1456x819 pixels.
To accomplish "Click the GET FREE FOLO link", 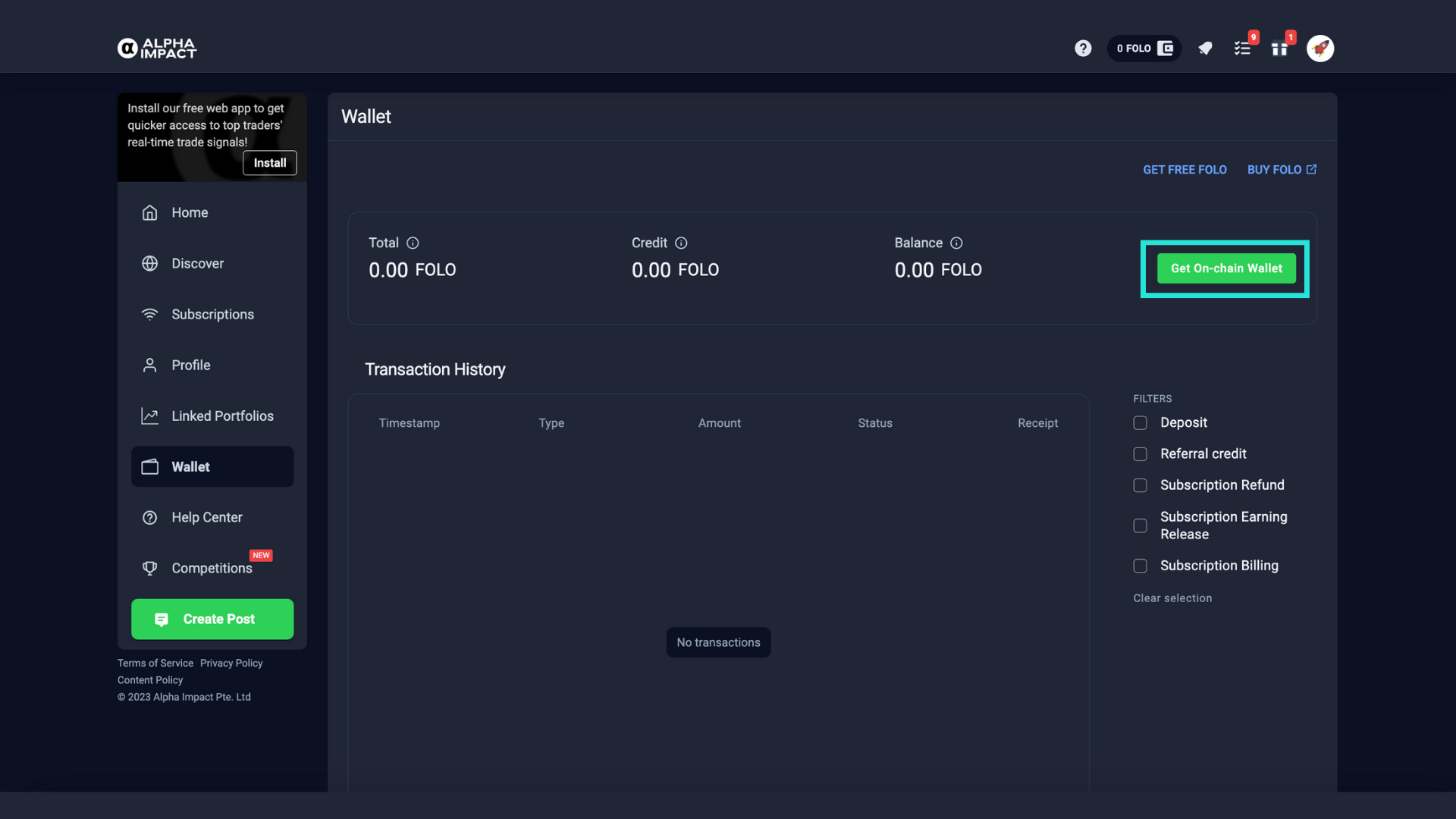I will 1185,170.
